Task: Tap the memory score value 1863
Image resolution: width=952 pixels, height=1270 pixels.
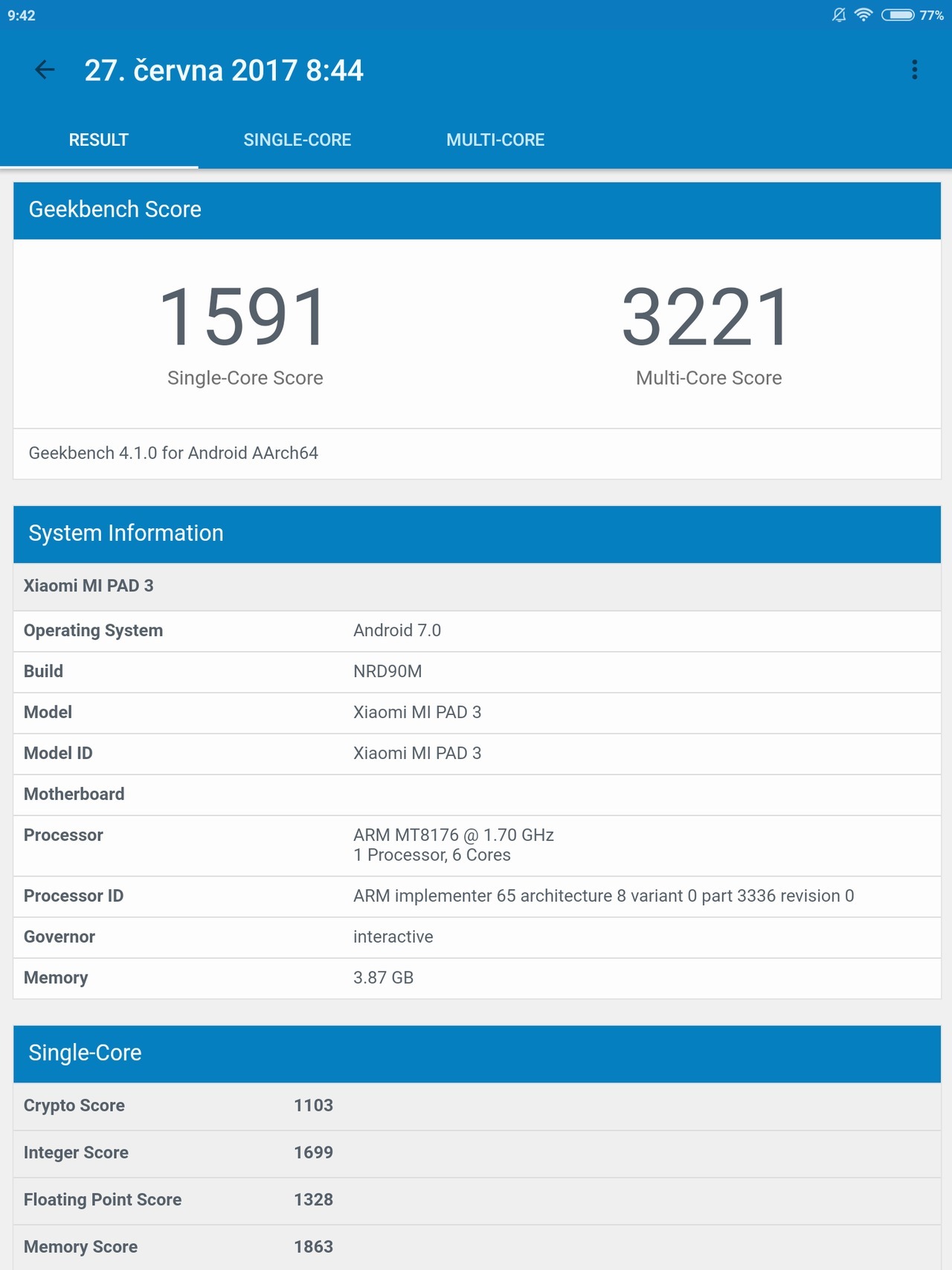Action: click(314, 1247)
